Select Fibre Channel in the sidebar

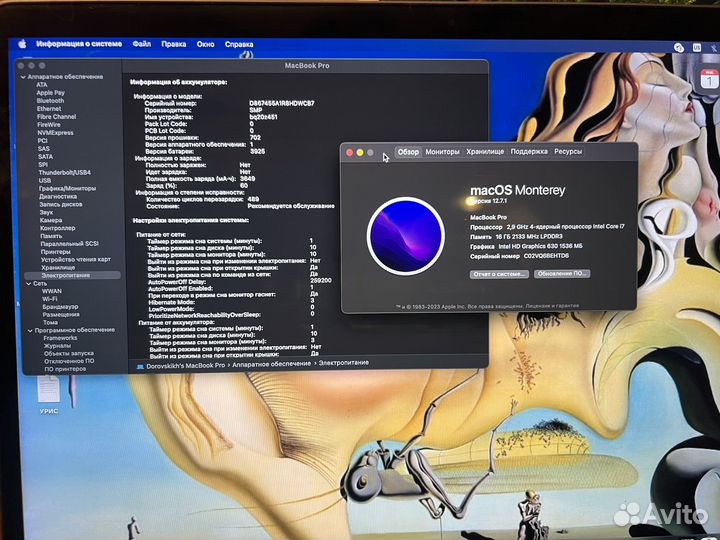(56, 117)
